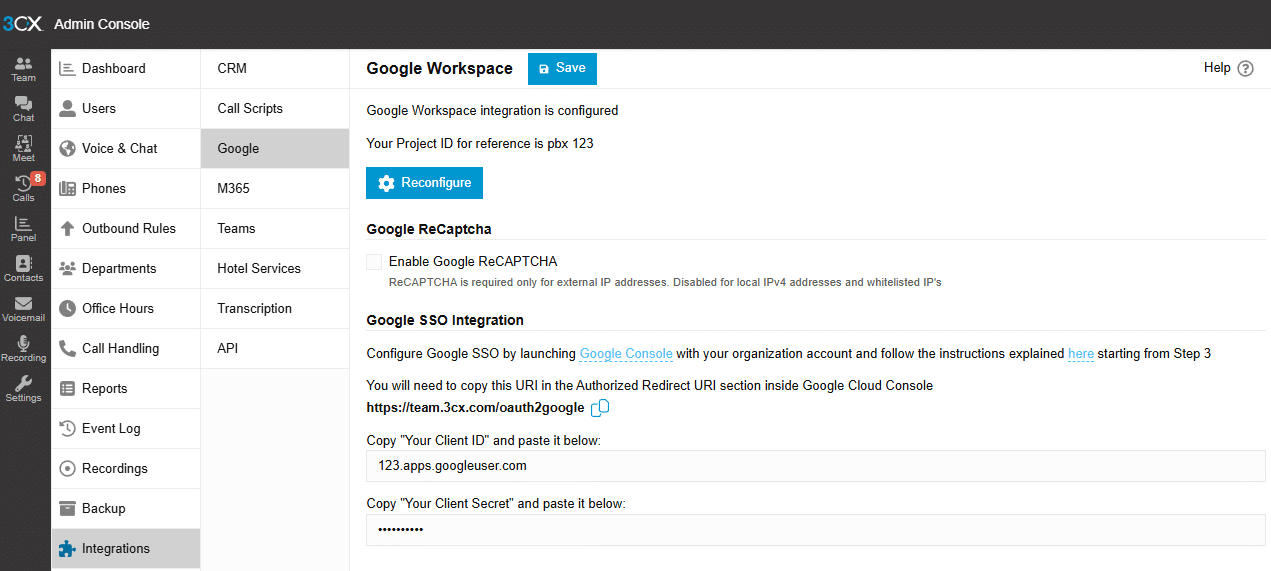Open the Panel icon in left rail
This screenshot has width=1271, height=571.
point(24,229)
